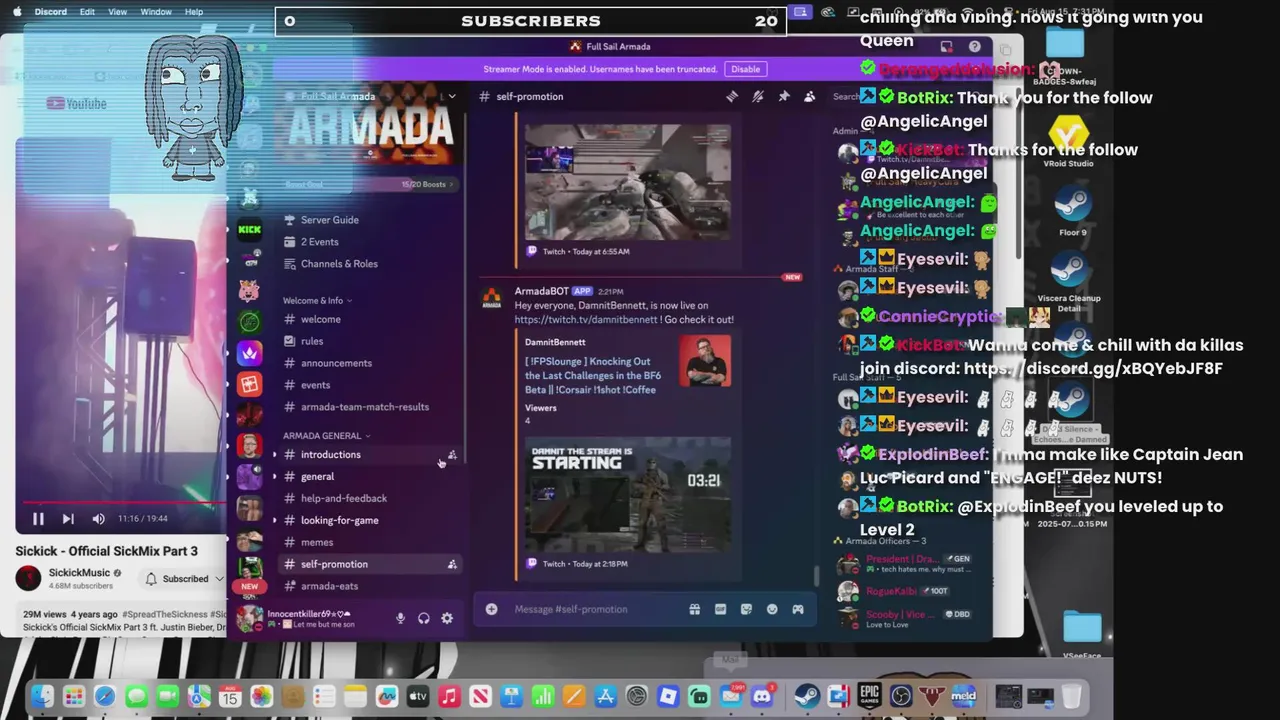The width and height of the screenshot is (1280, 720).
Task: Open the Window menu
Action: point(156,12)
